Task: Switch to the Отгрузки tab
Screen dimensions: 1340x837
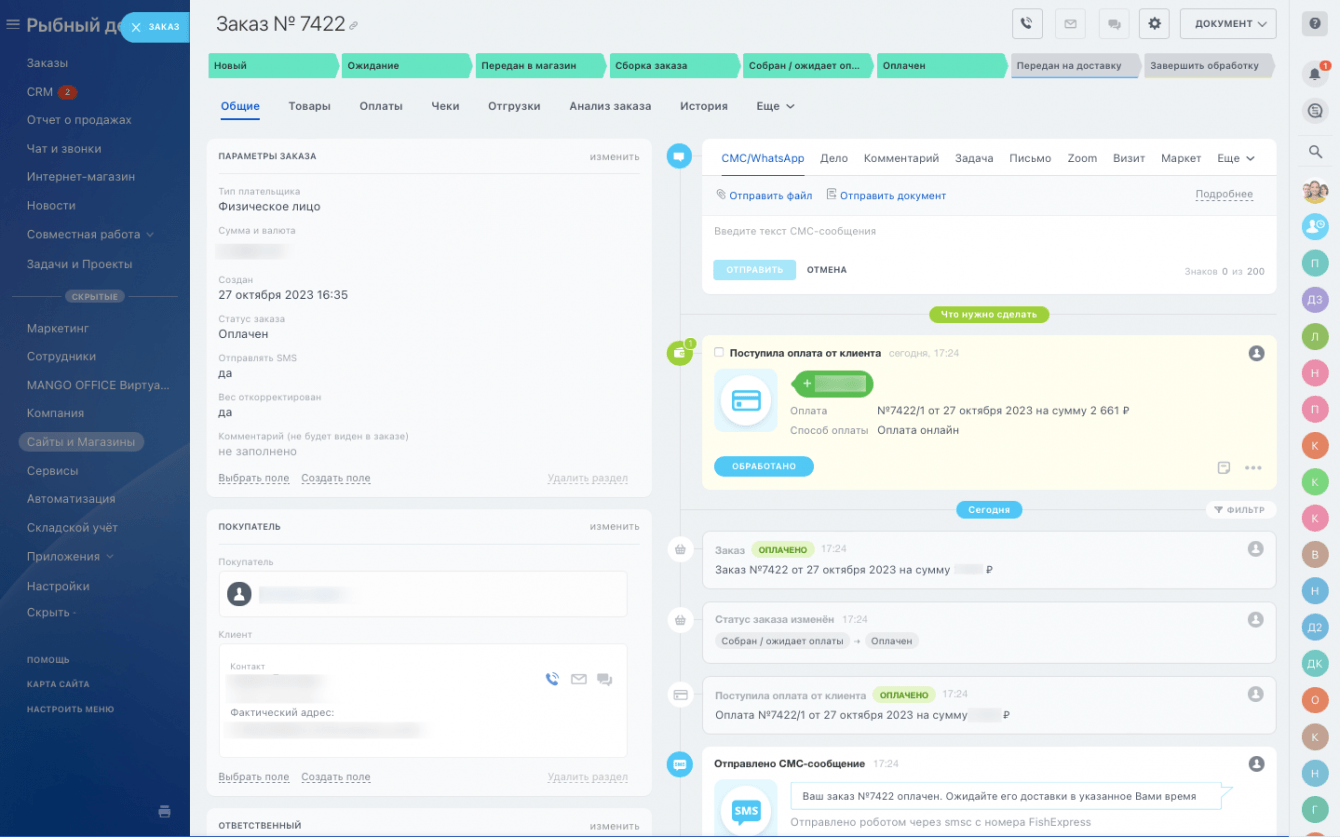Action: [514, 106]
